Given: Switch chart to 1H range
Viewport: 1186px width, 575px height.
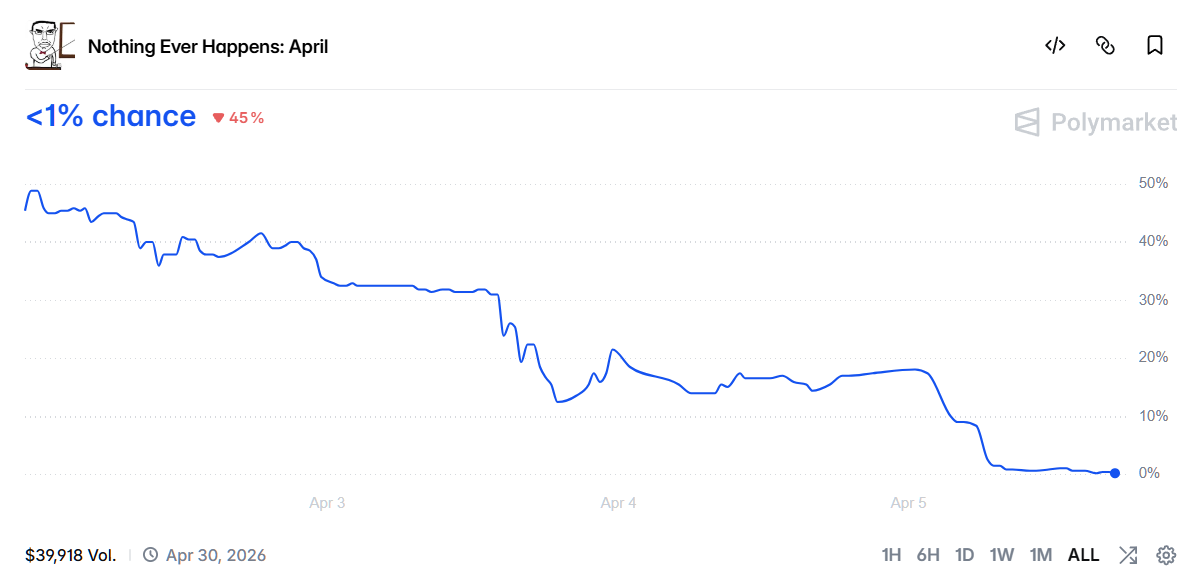Looking at the screenshot, I should (892, 555).
